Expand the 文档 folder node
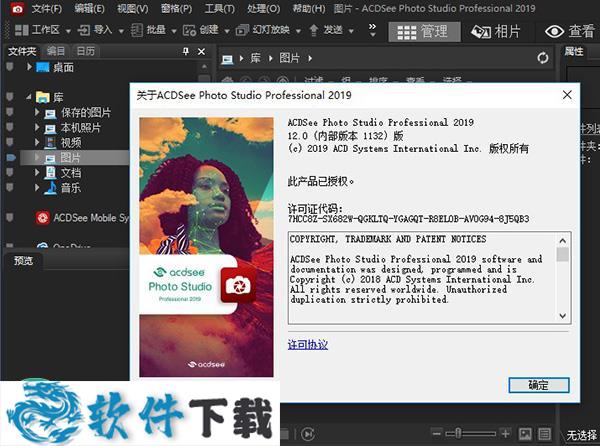The image size is (600, 446). point(37,173)
